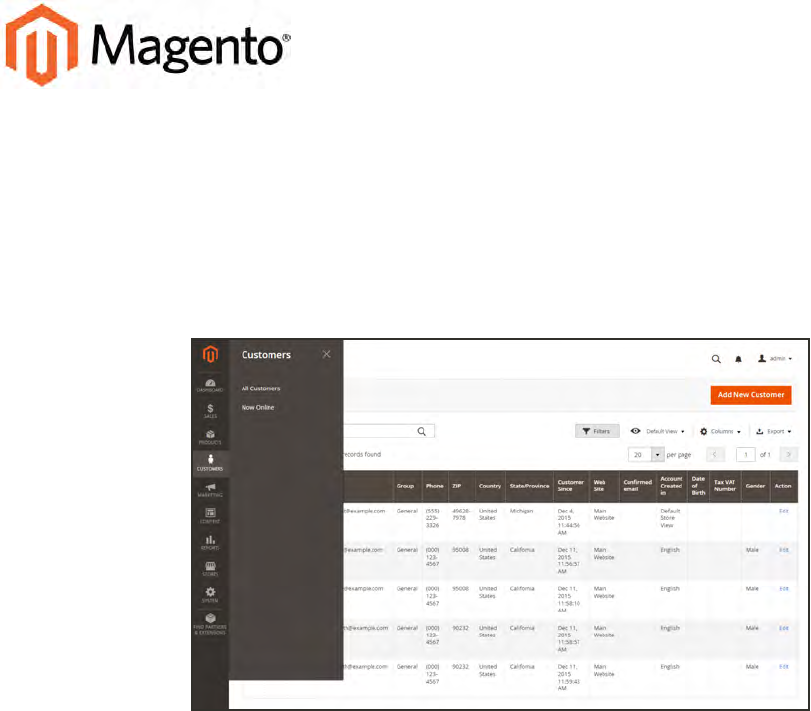Screen dimensions: 811x711
Task: Click the records found text
Action: [x=362, y=455]
